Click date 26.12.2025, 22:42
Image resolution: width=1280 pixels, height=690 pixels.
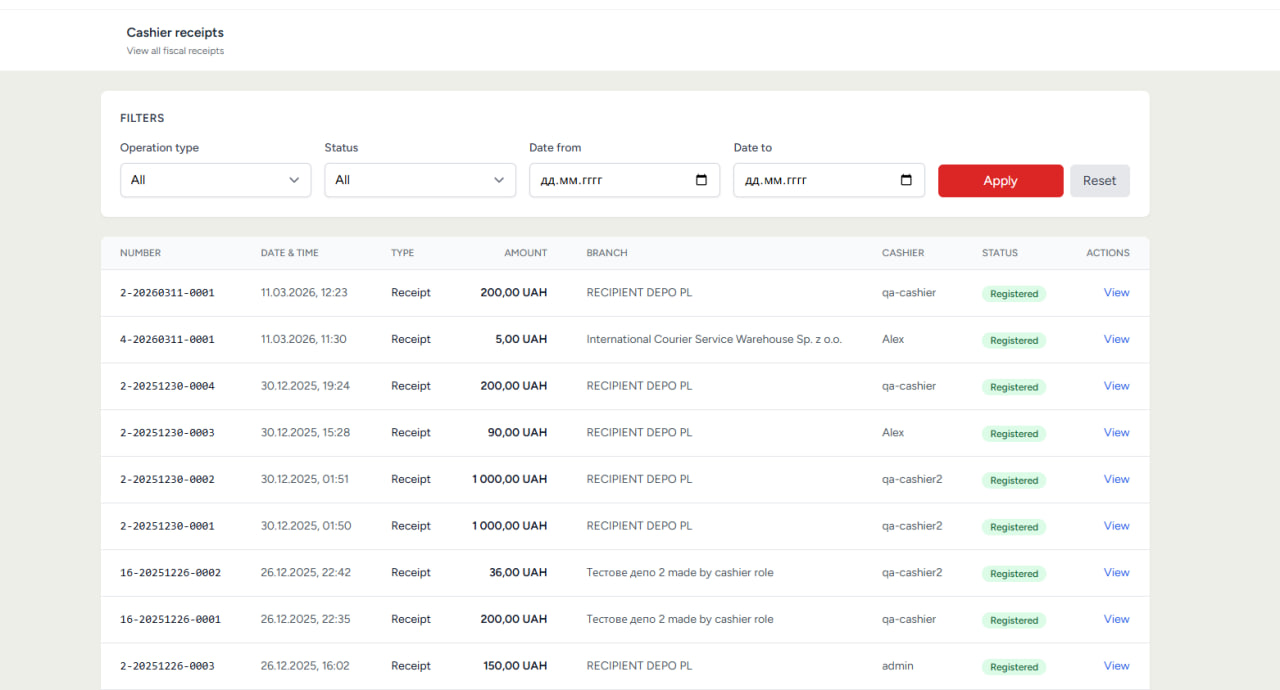(x=306, y=573)
